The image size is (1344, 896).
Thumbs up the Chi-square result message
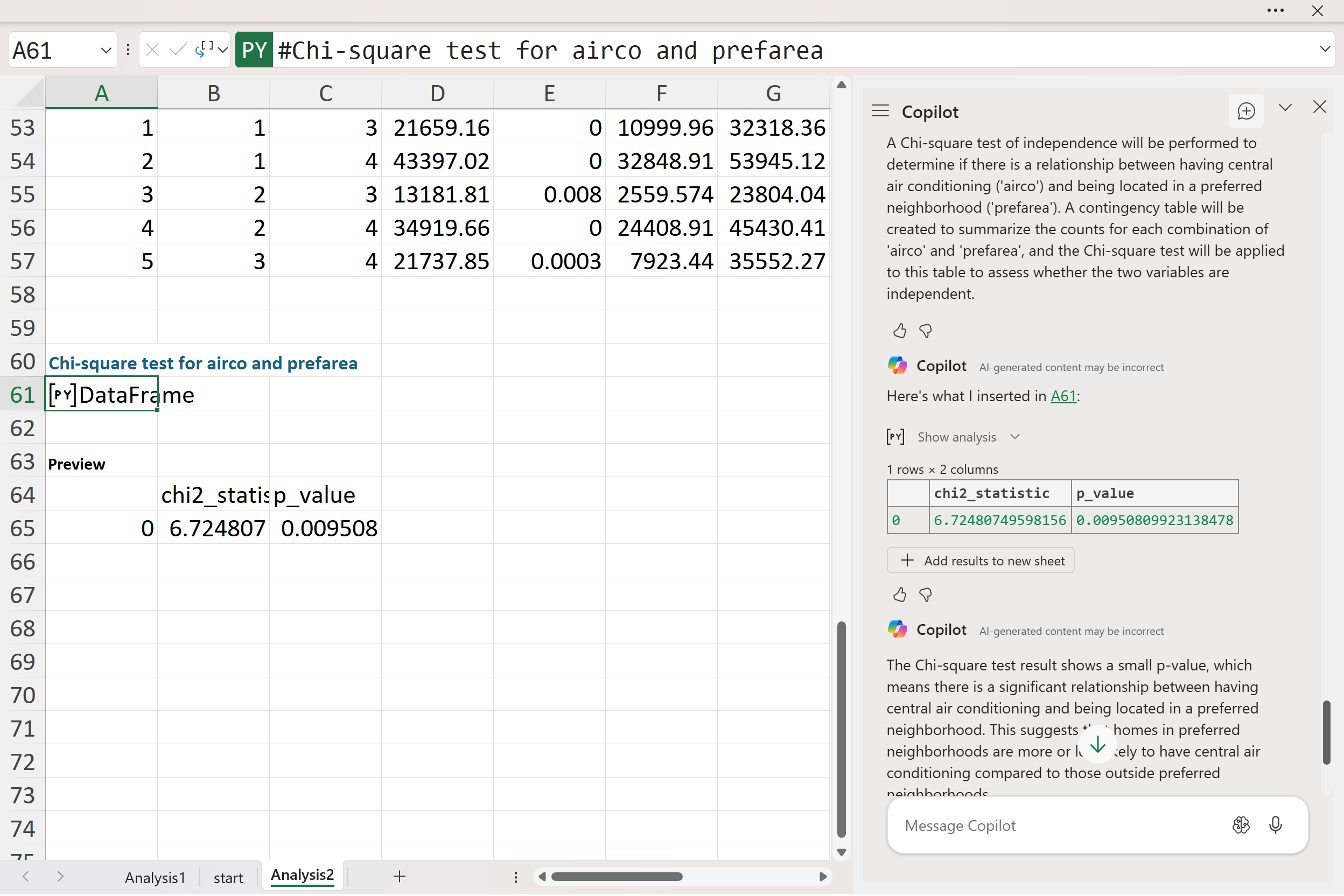(899, 595)
